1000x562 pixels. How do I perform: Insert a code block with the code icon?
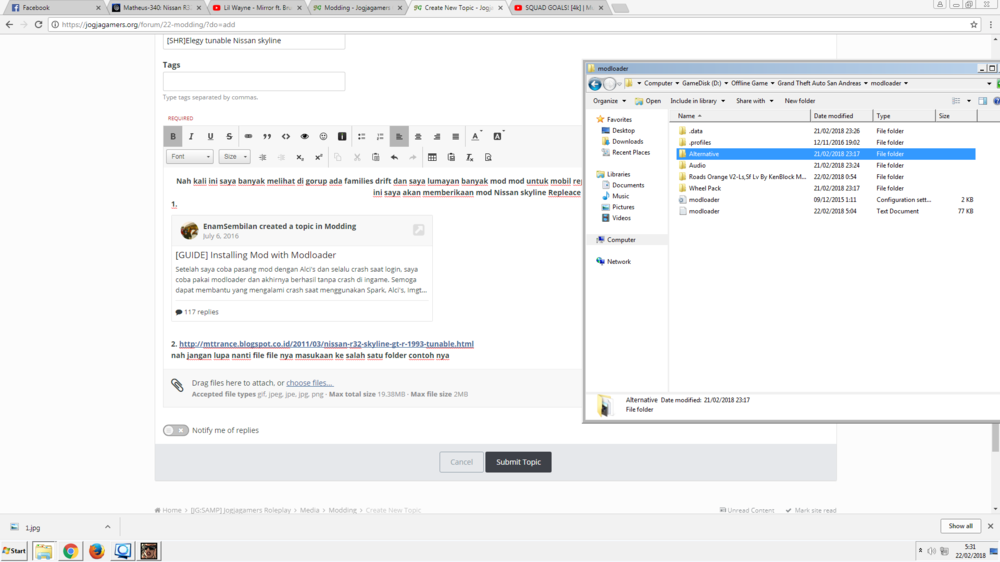pos(286,137)
